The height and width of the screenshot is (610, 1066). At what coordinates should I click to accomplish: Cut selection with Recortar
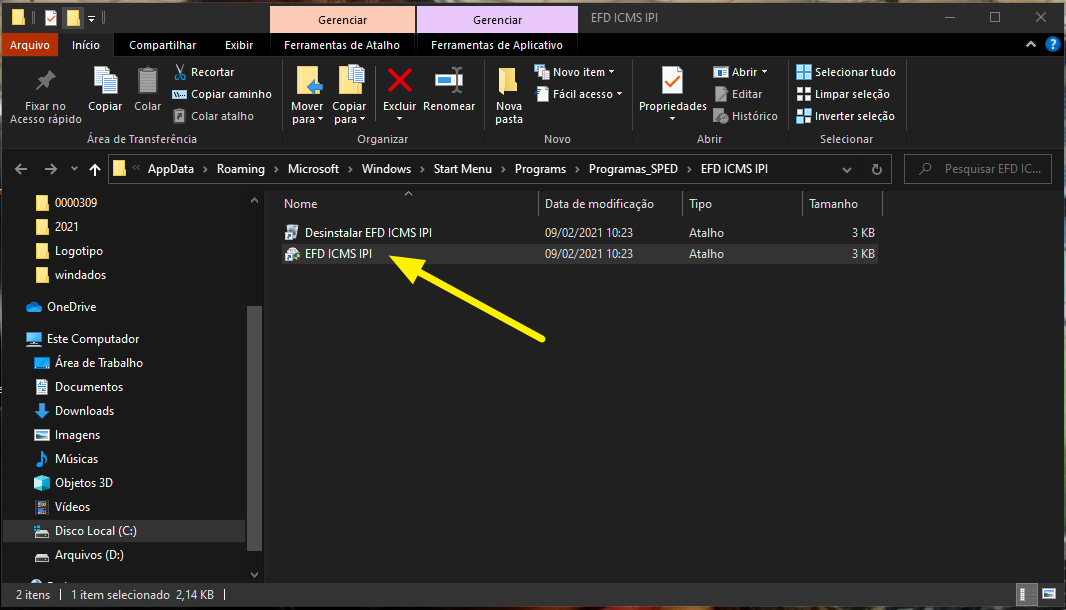204,72
